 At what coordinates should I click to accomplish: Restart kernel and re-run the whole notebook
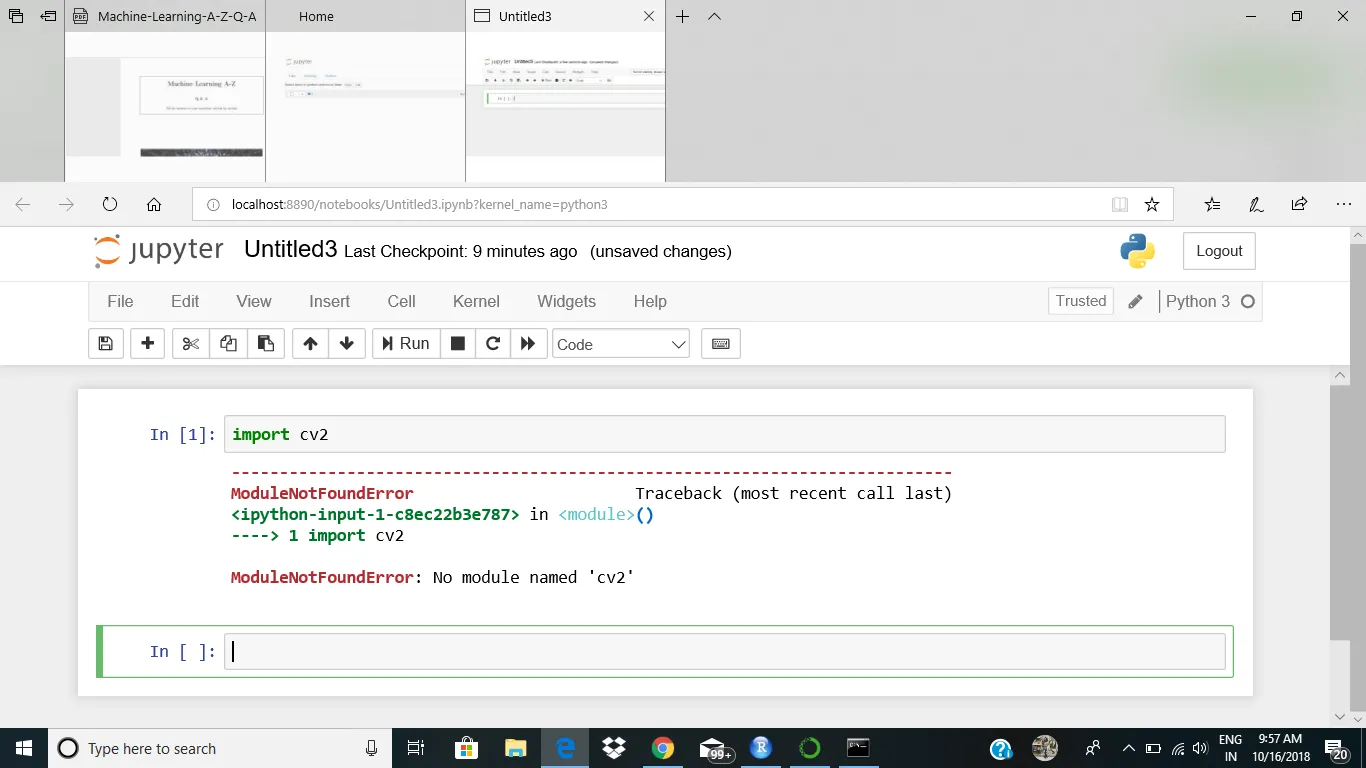pyautogui.click(x=528, y=344)
